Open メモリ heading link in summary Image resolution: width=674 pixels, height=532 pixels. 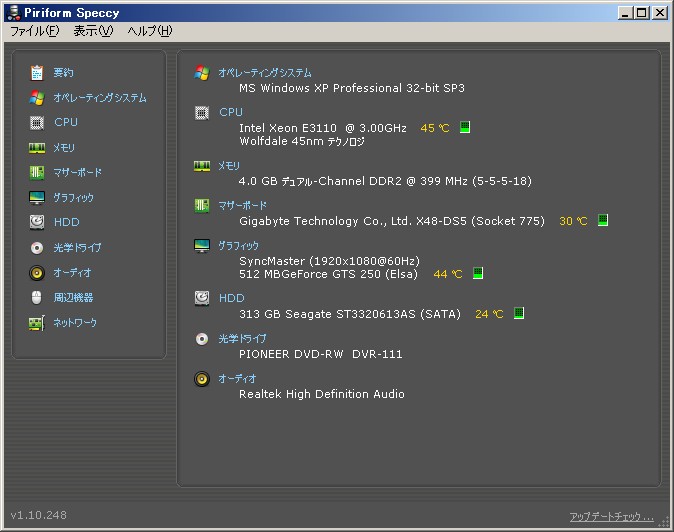(x=229, y=165)
